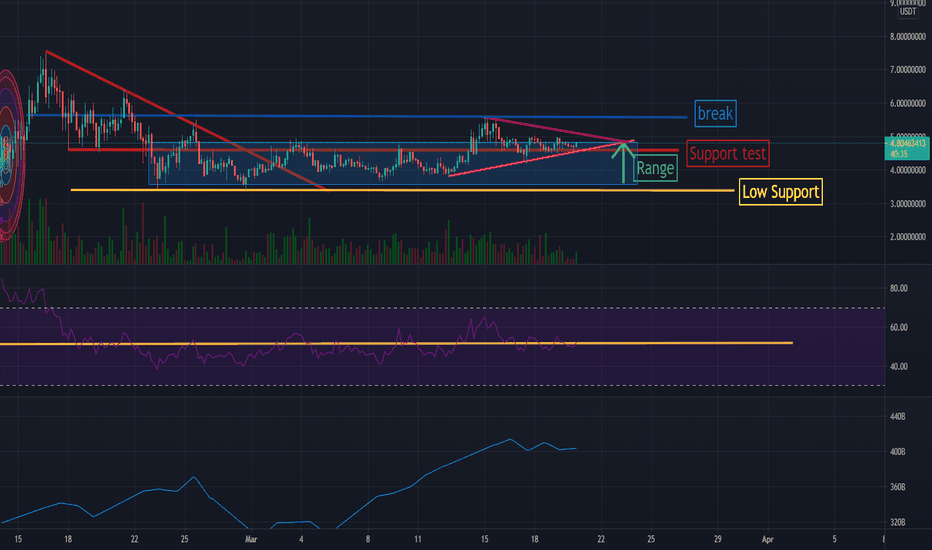Click the green "Range" label box
Viewport: 932px width, 550px height.
click(x=656, y=168)
